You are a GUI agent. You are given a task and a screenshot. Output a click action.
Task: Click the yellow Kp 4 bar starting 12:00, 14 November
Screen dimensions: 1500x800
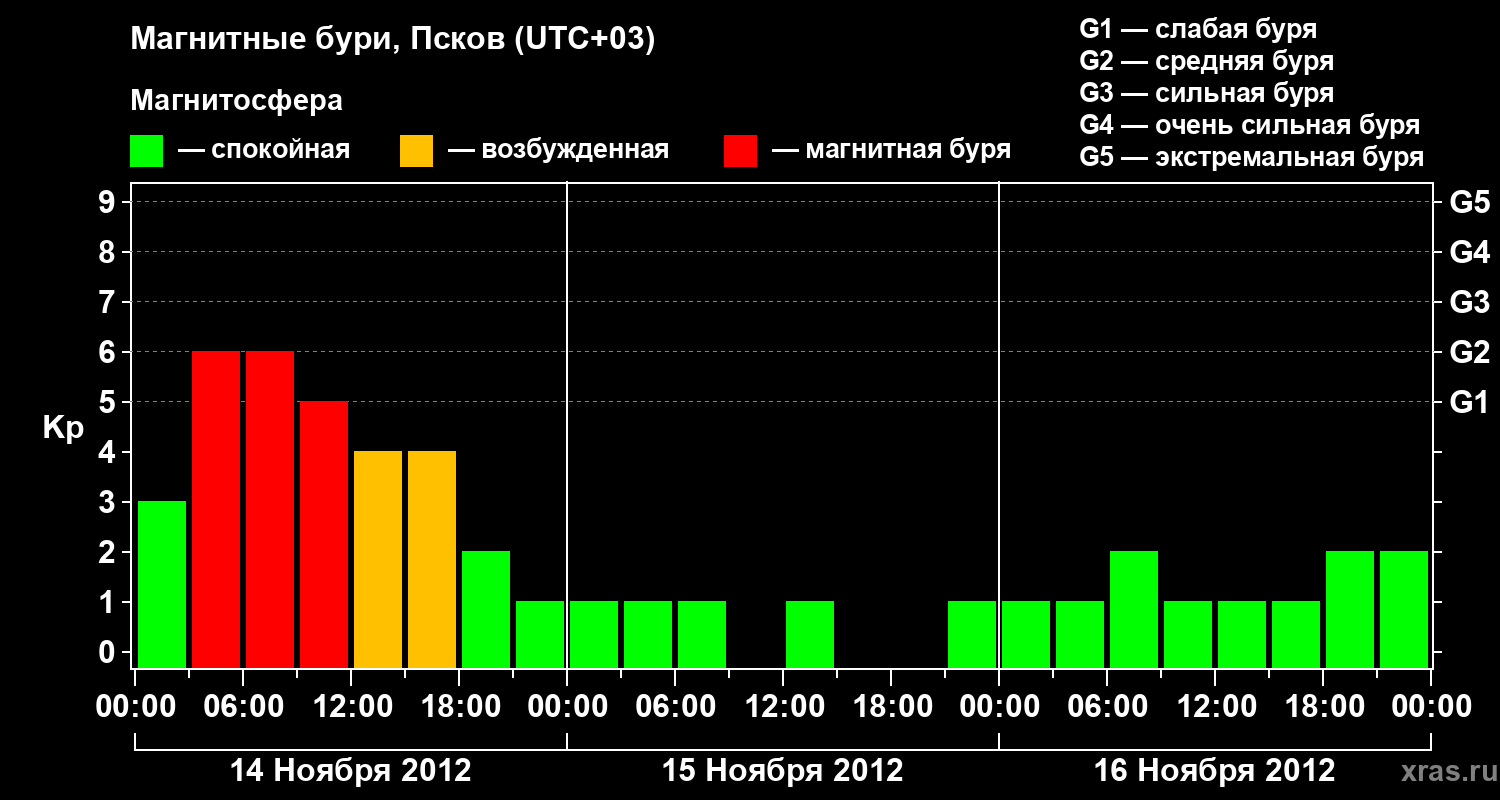coord(378,559)
